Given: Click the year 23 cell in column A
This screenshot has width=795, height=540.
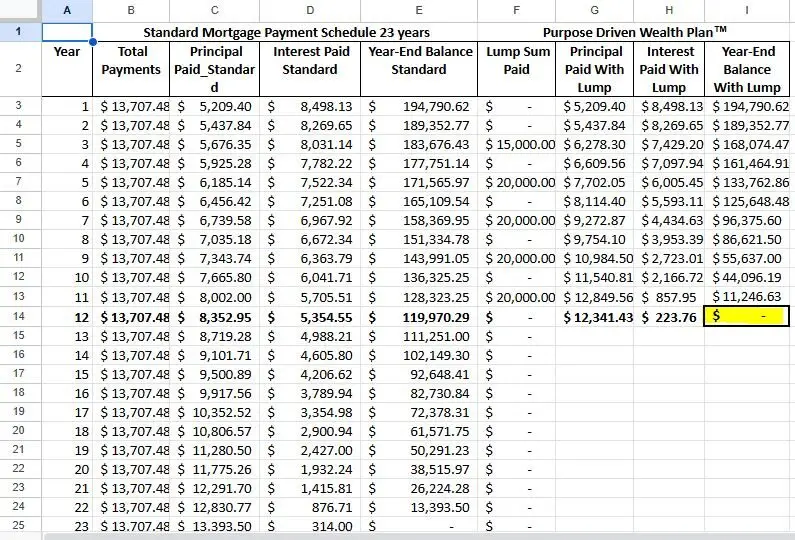Looking at the screenshot, I should click(67, 526).
